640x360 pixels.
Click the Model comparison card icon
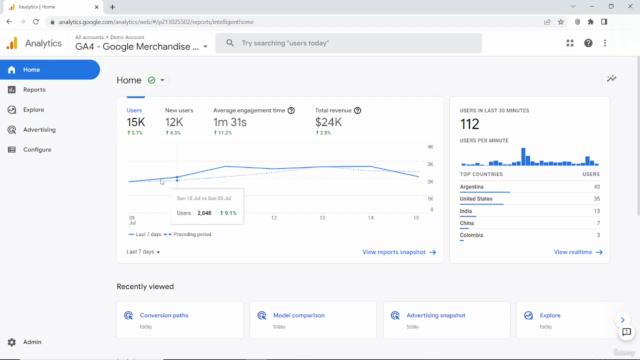262,316
